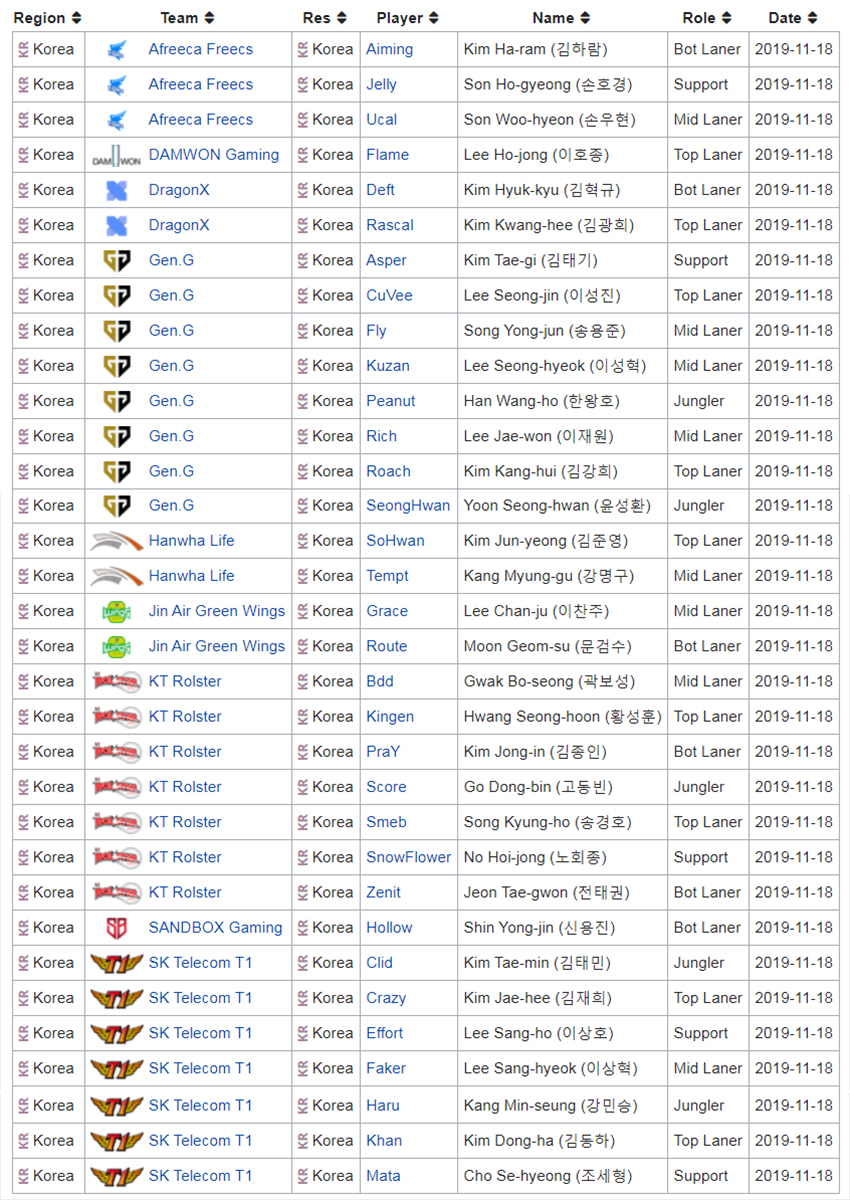Open SANDBOX Gaming team link
The image size is (850, 1200).
pos(216,927)
